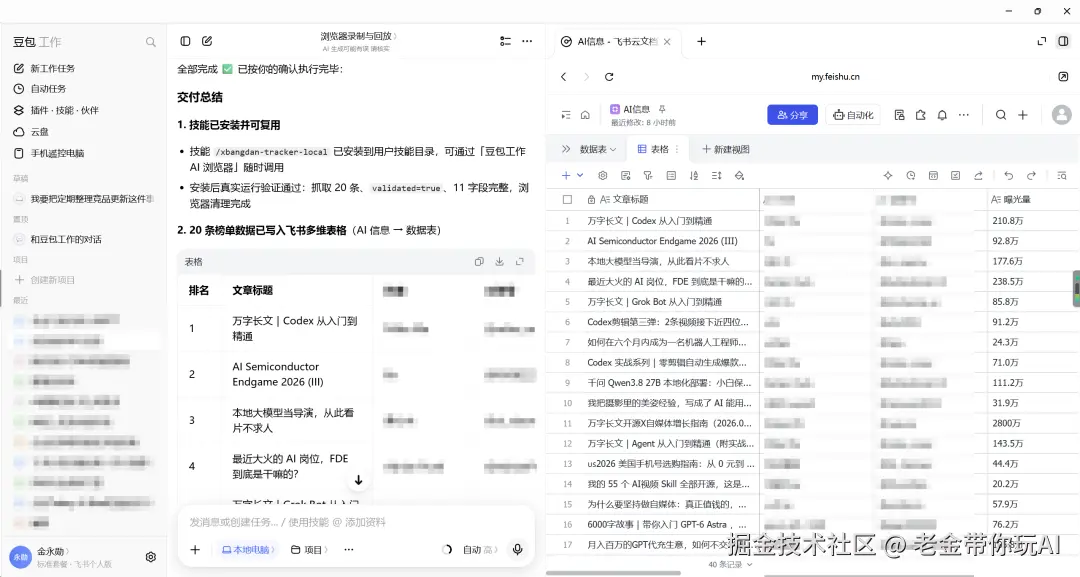Open find records icon in table toolbar
1080x577 pixels.
tap(1061, 176)
